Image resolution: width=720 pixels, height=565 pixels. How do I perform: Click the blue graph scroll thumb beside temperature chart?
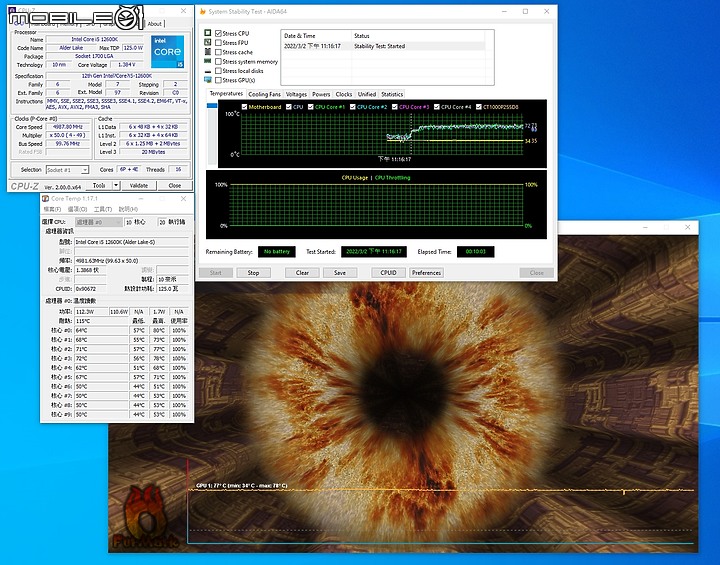coord(212,106)
